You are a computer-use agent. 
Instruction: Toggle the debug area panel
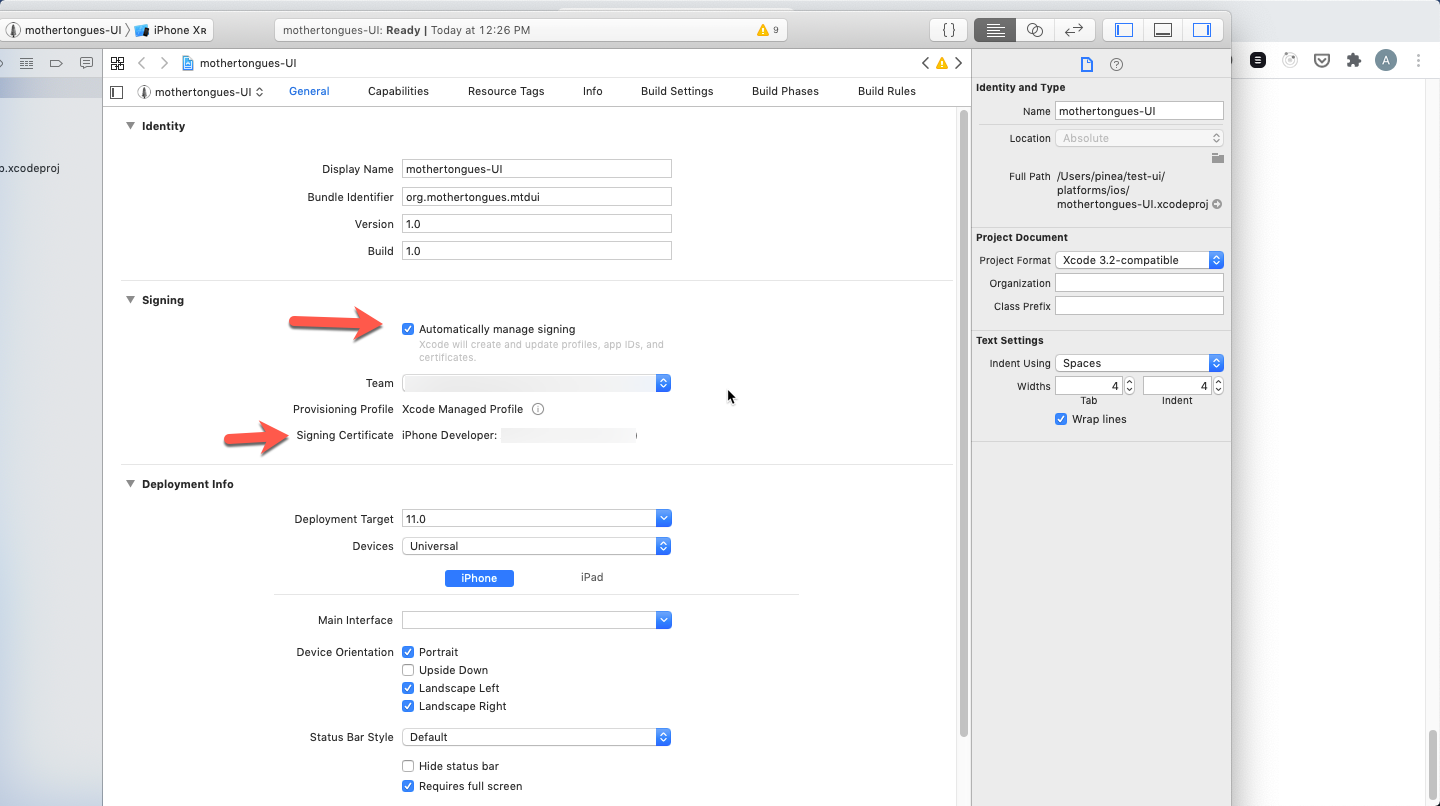[1163, 30]
